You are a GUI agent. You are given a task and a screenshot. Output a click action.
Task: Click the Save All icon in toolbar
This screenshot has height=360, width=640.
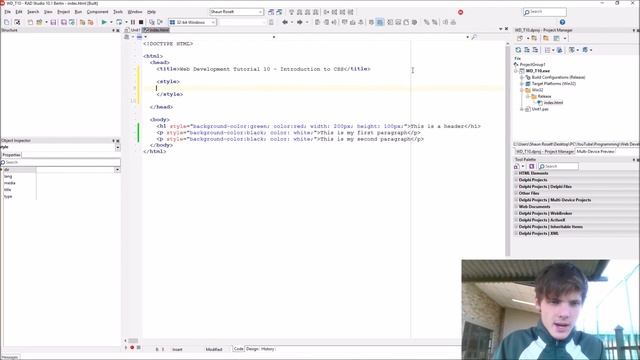click(64, 22)
